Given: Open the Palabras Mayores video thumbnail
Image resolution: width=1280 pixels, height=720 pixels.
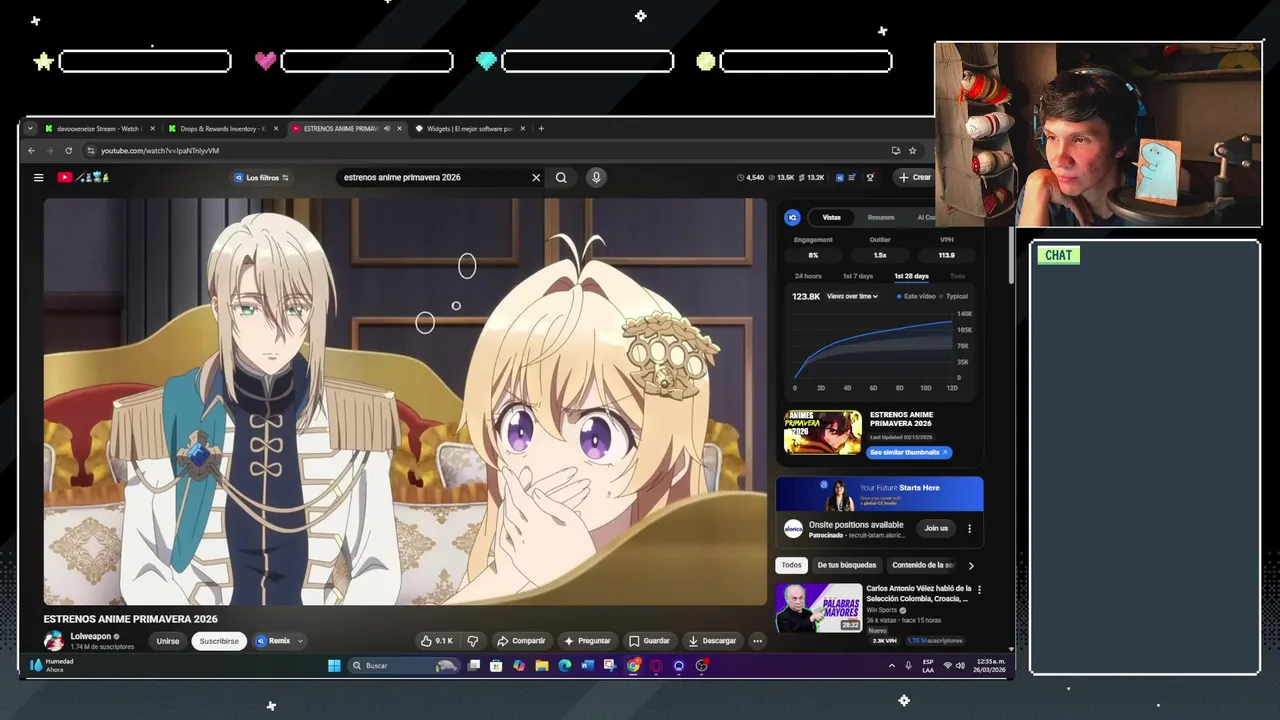Looking at the screenshot, I should click(818, 607).
